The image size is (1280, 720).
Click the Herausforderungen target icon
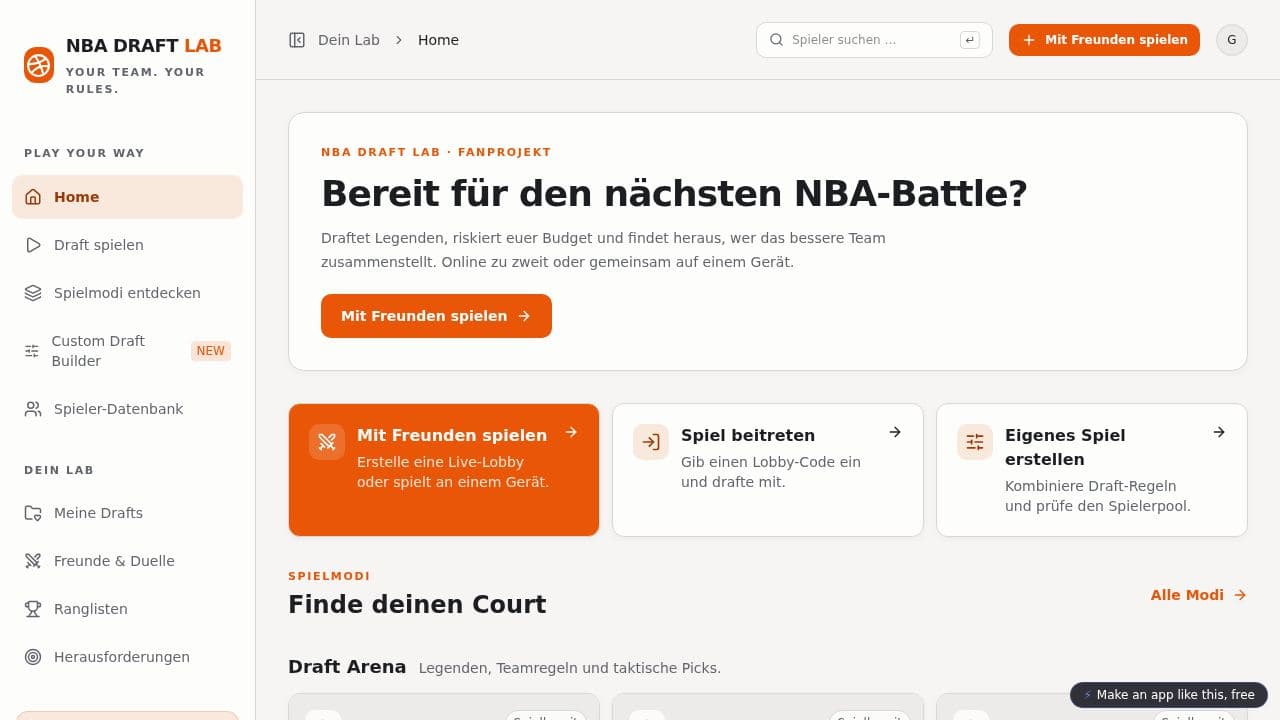(33, 657)
